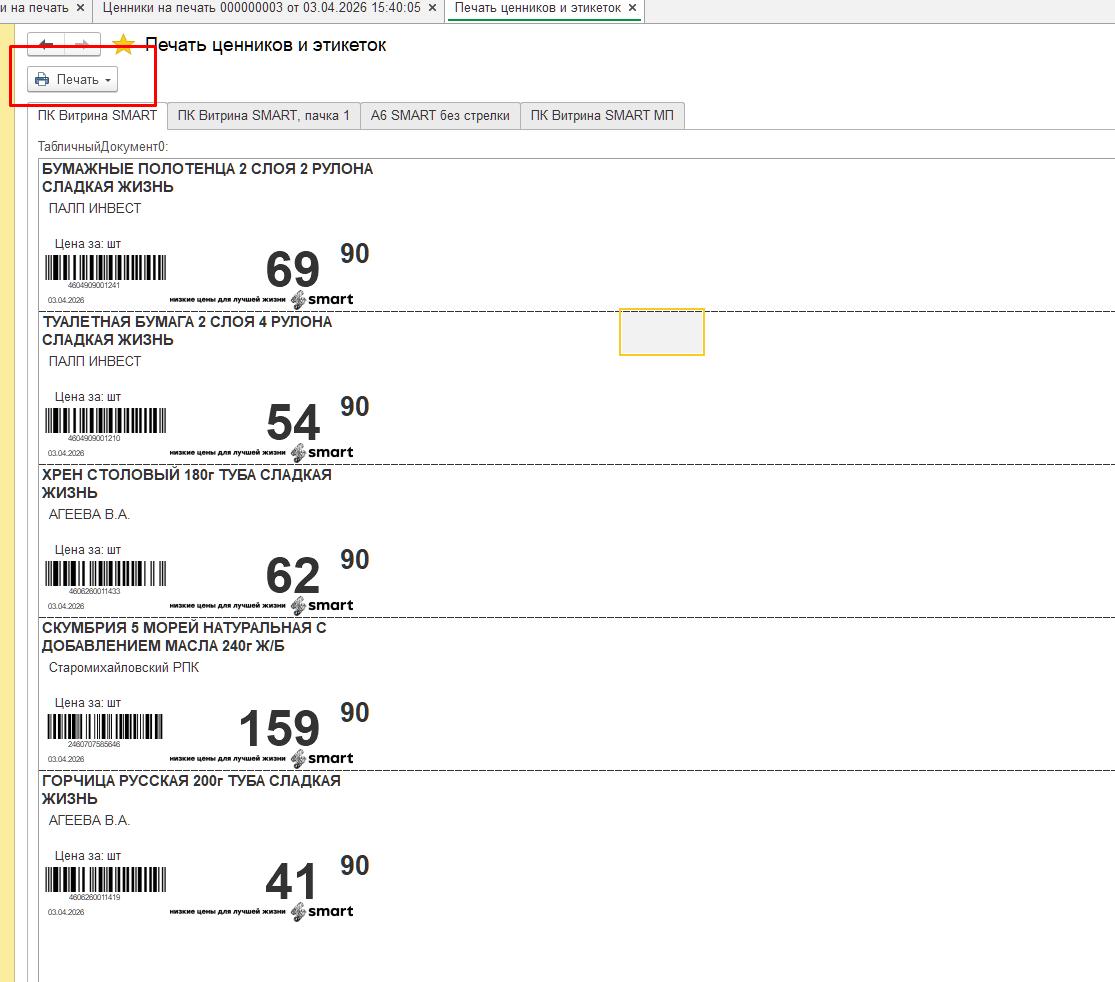Select the А6 SMART без стрелки tab
The image size is (1115, 982).
(x=440, y=116)
